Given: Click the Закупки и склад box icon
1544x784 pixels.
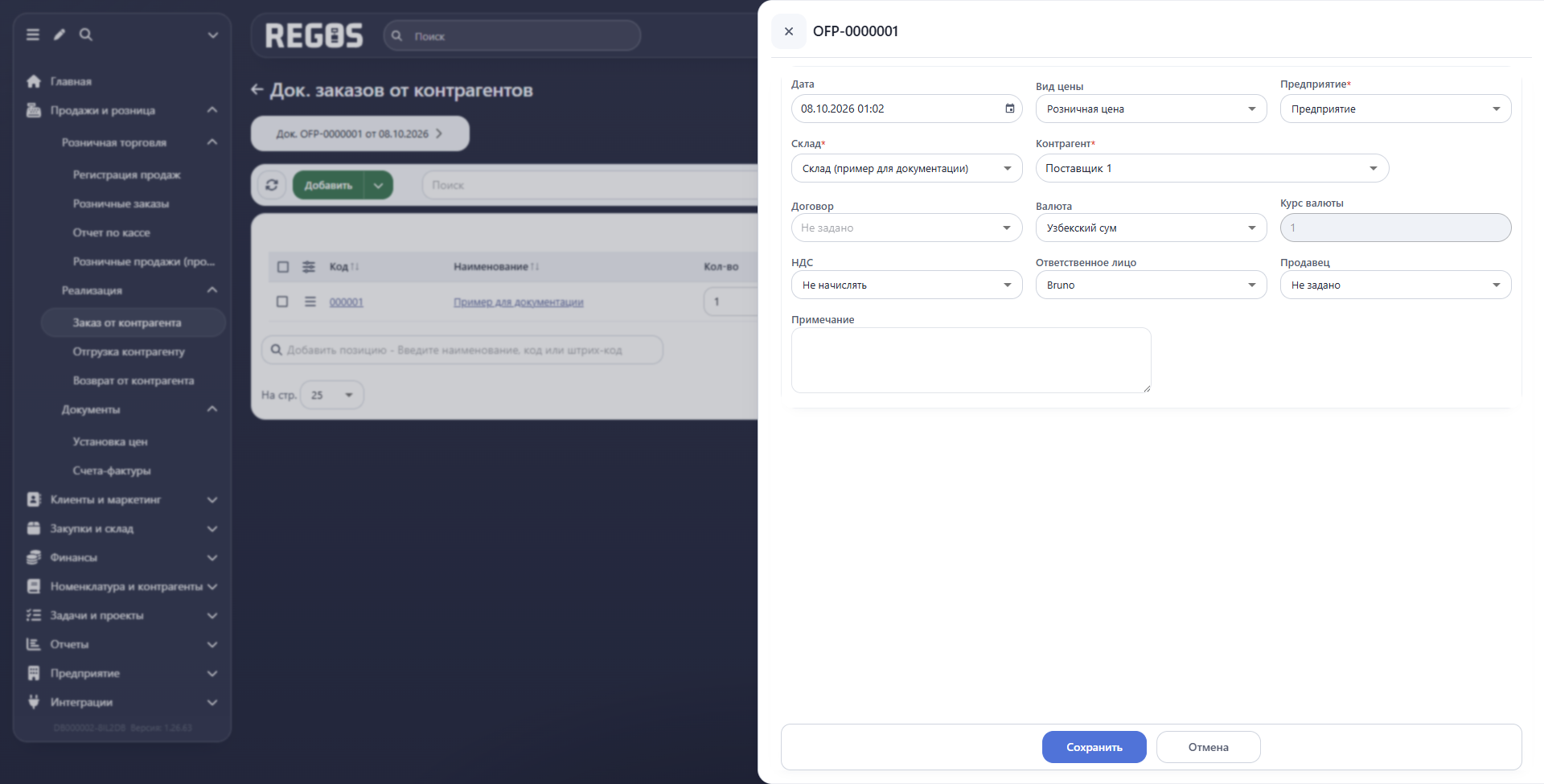Looking at the screenshot, I should click(34, 528).
